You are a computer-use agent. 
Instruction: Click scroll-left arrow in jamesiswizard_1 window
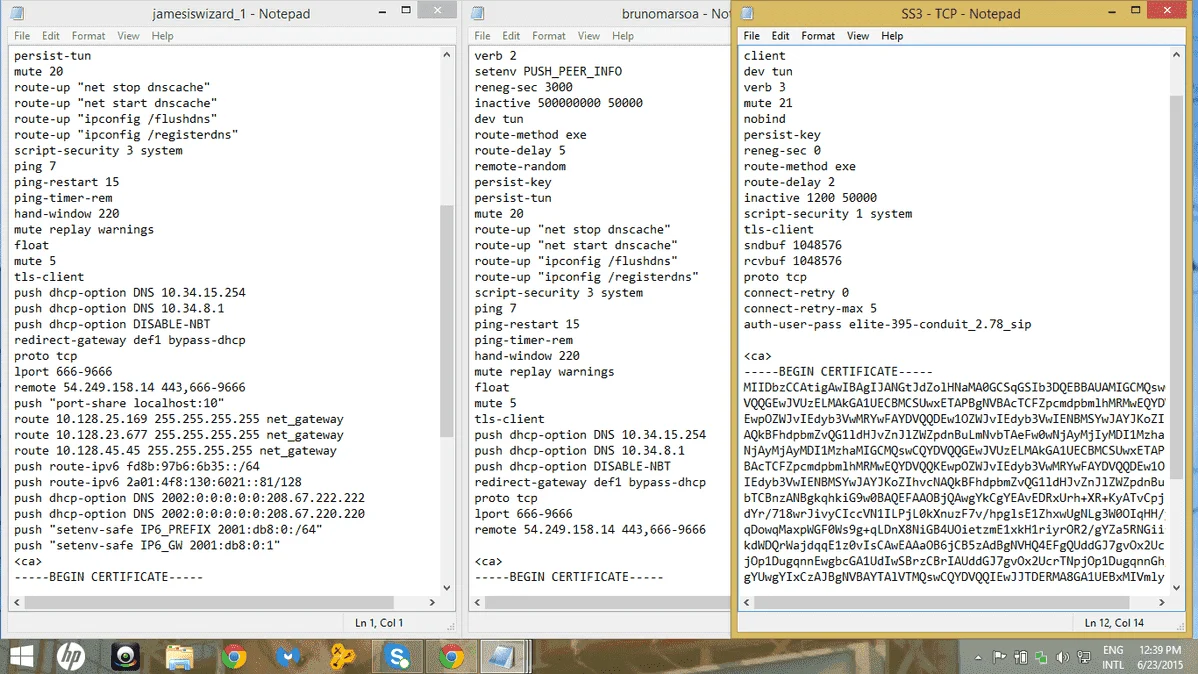(x=17, y=602)
